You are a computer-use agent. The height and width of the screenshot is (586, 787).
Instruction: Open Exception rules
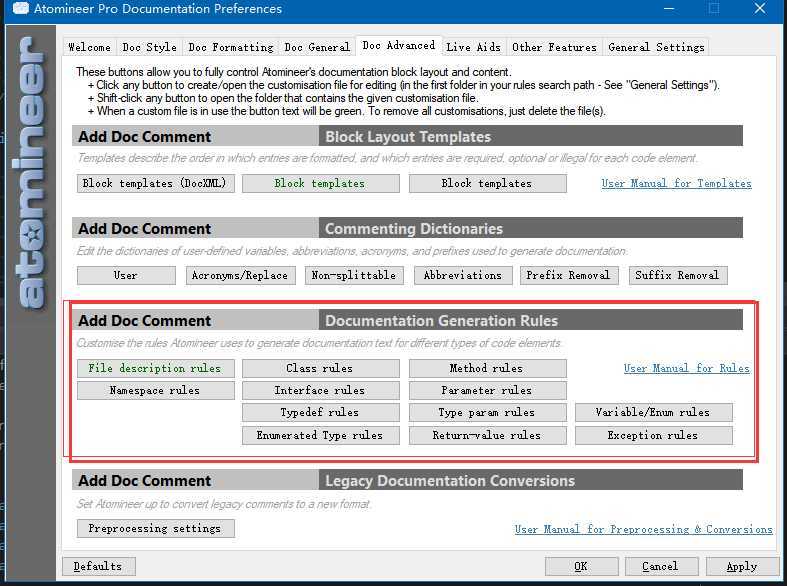[x=653, y=435]
